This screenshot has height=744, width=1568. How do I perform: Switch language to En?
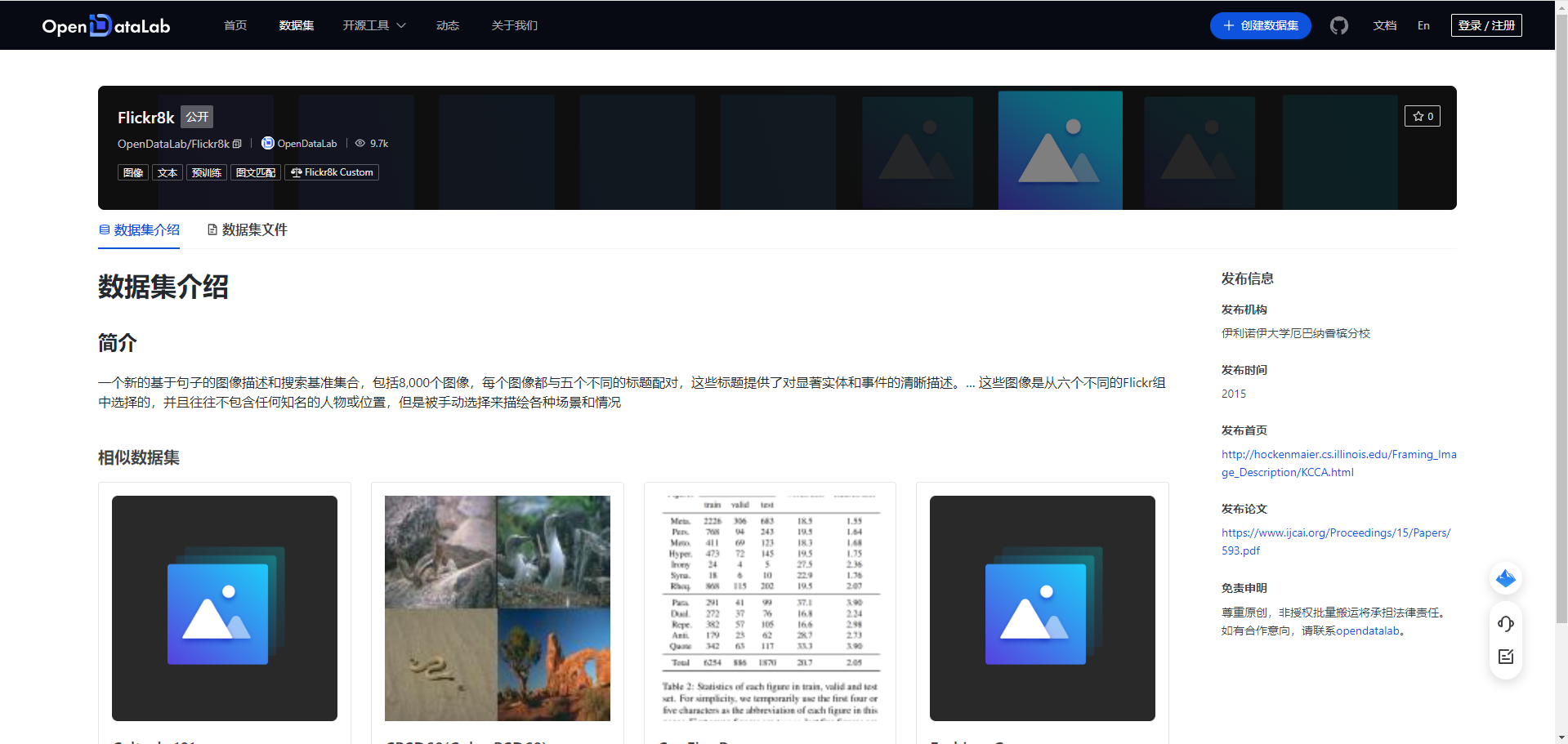(x=1423, y=25)
